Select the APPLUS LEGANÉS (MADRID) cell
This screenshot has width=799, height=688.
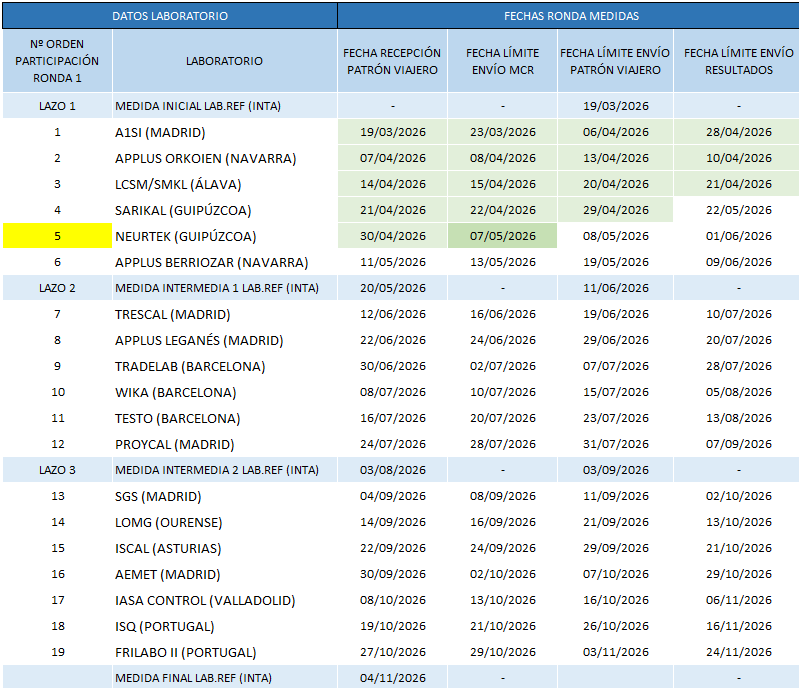[x=224, y=340]
